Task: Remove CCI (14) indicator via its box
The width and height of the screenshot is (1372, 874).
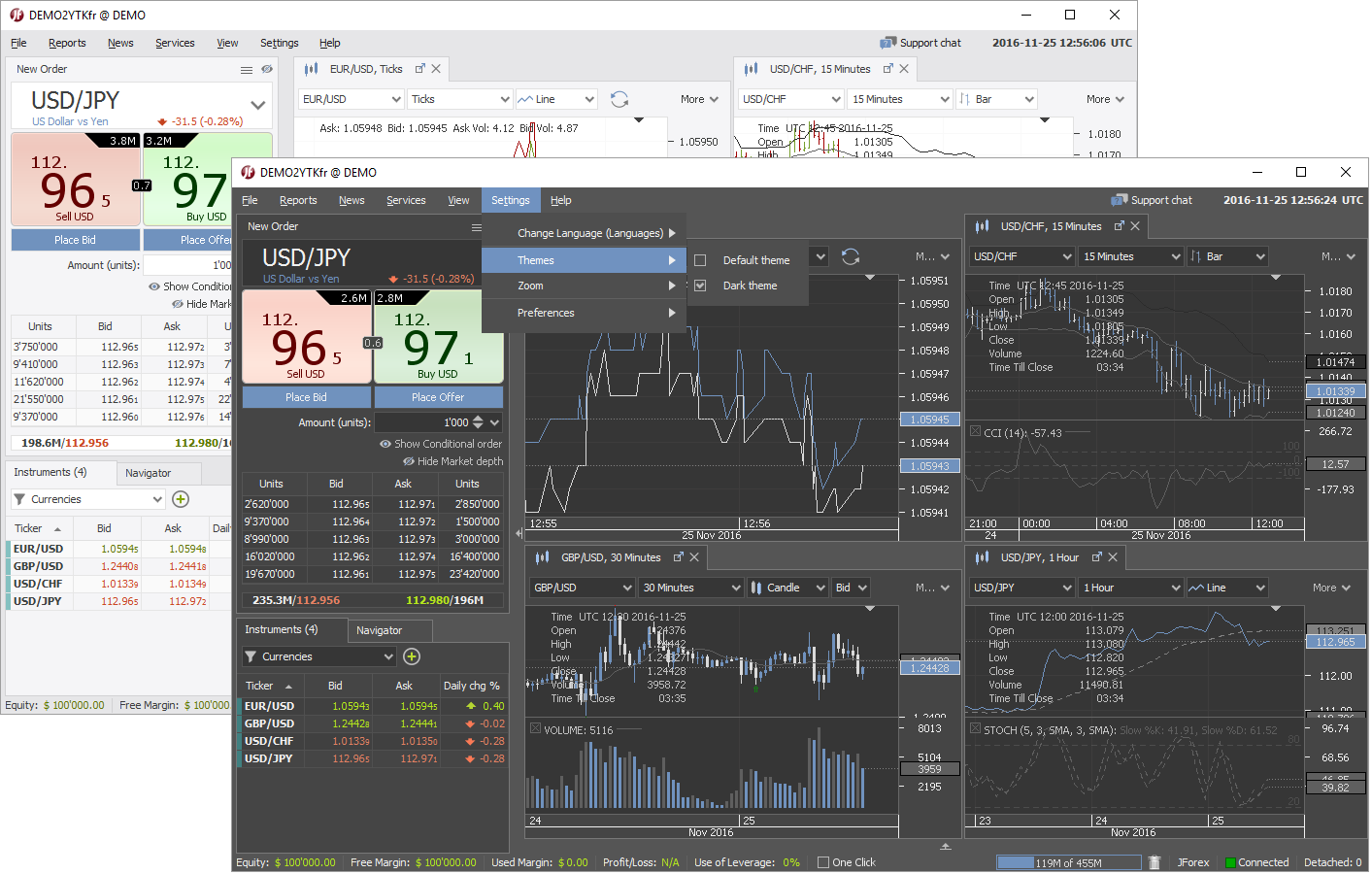Action: coord(975,431)
